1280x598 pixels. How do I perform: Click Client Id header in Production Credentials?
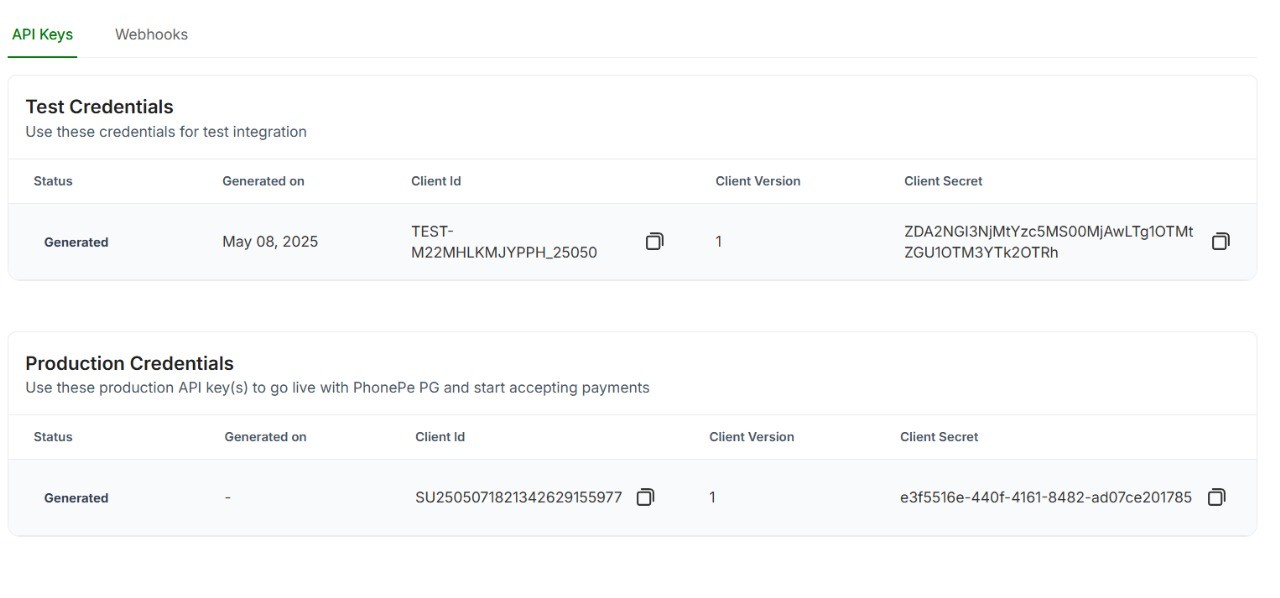pyautogui.click(x=440, y=437)
